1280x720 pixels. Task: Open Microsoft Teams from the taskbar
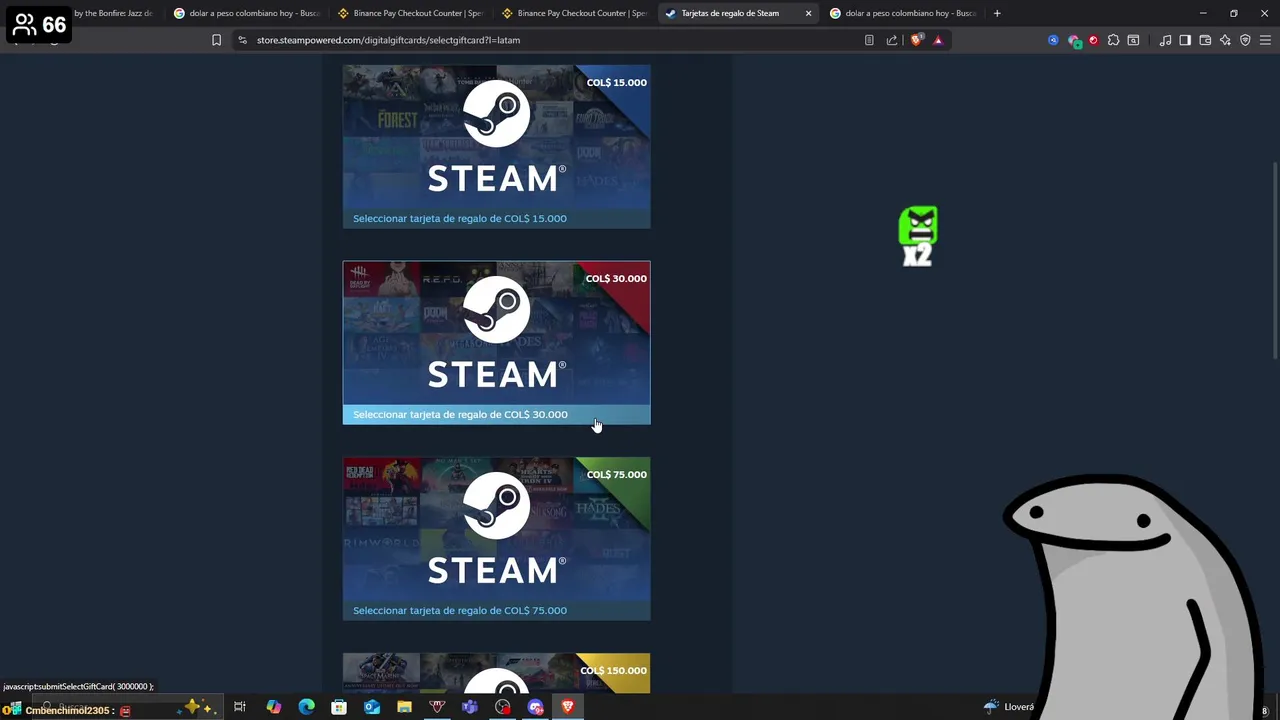(470, 707)
